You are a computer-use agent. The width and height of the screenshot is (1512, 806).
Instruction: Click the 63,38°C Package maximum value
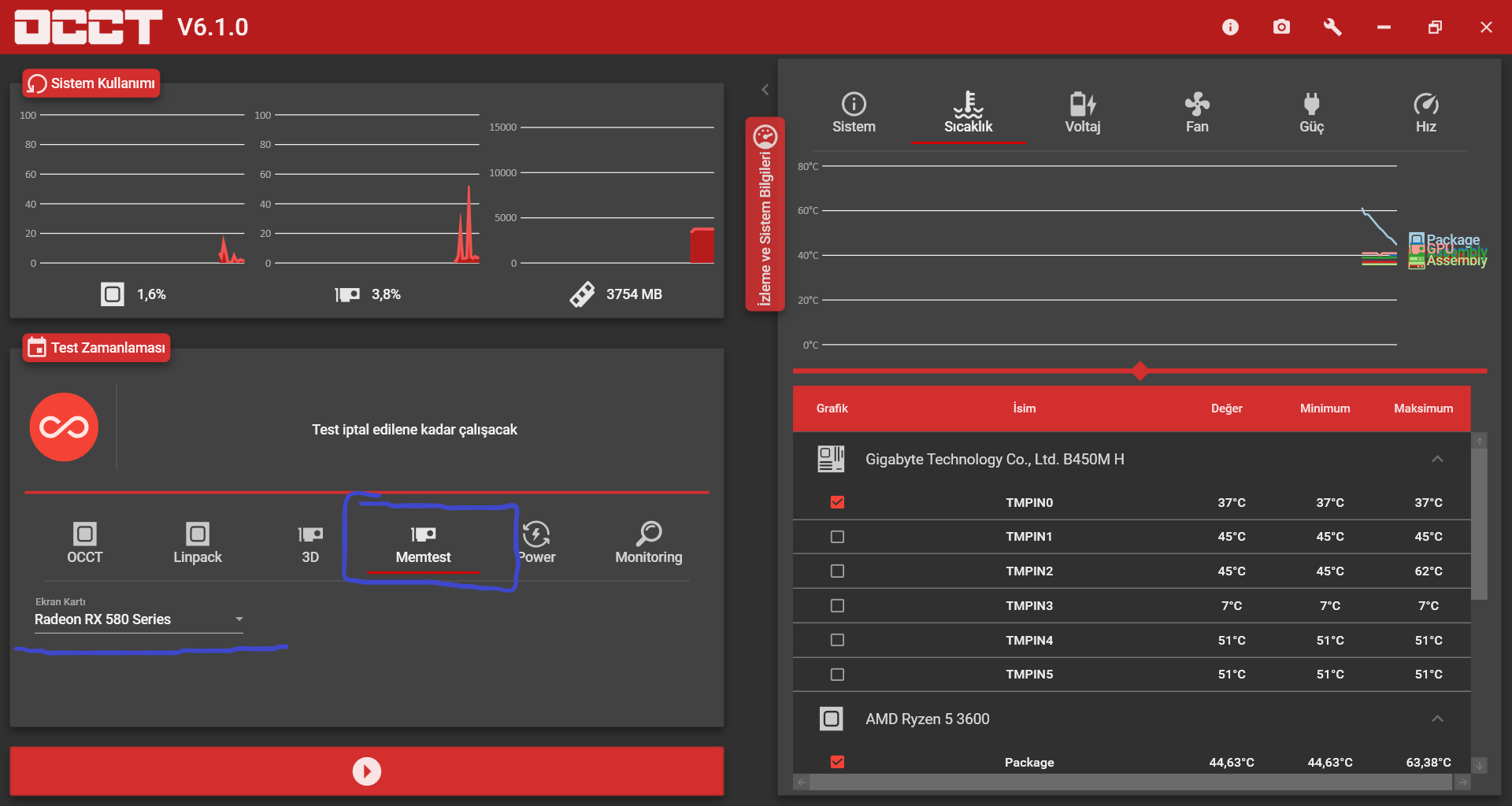(1429, 762)
